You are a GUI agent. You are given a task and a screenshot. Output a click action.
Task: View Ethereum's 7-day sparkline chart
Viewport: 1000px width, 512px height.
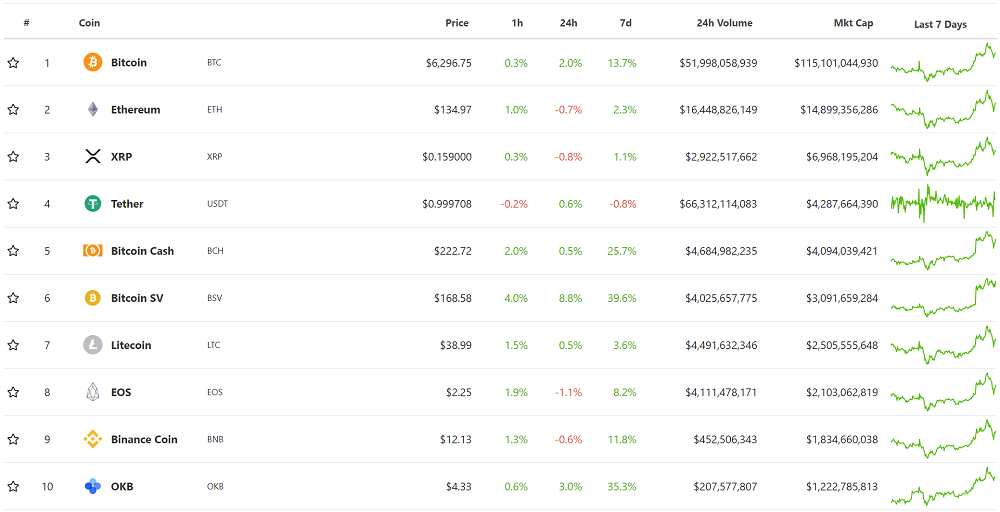coord(943,110)
